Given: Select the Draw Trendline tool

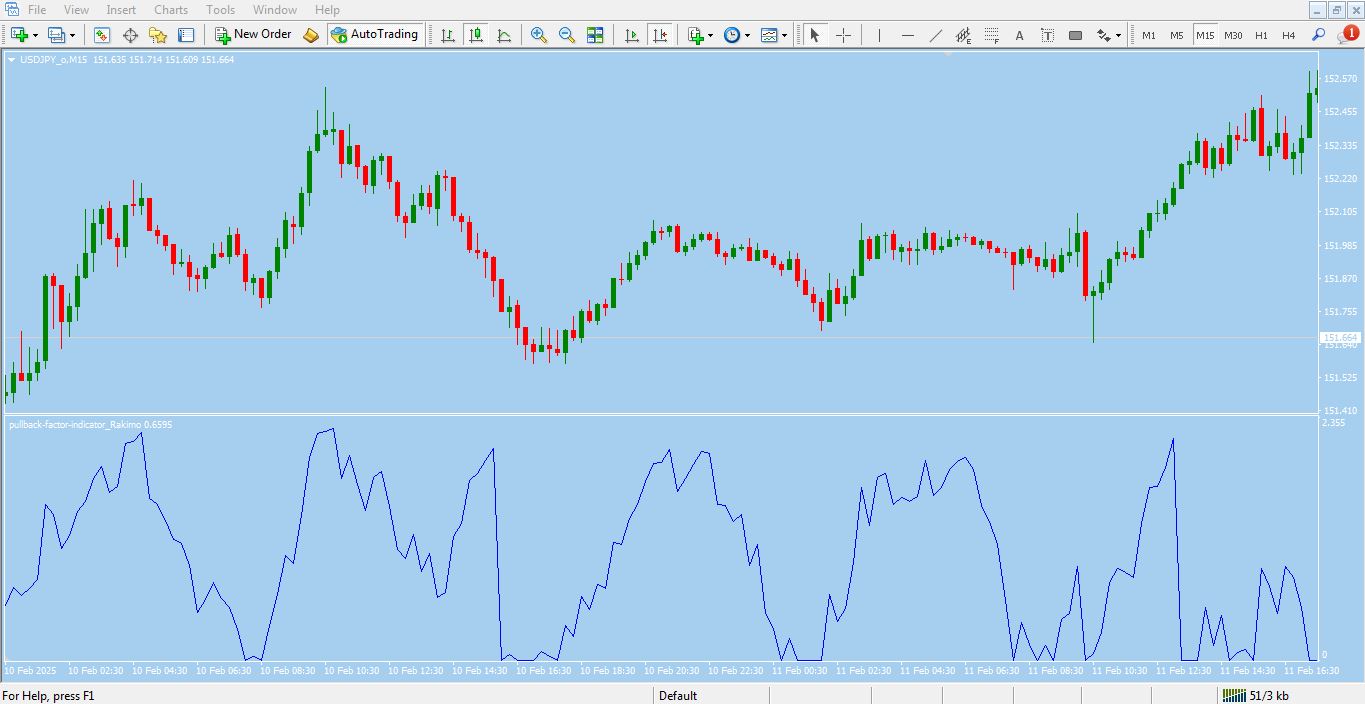Looking at the screenshot, I should [x=936, y=35].
